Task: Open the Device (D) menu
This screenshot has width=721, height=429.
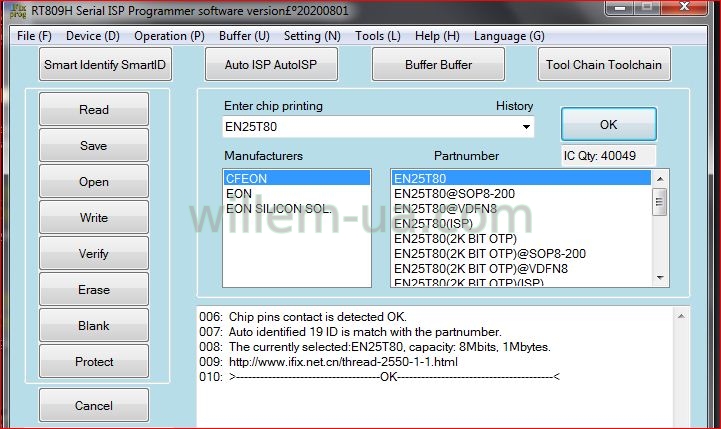Action: coord(92,36)
